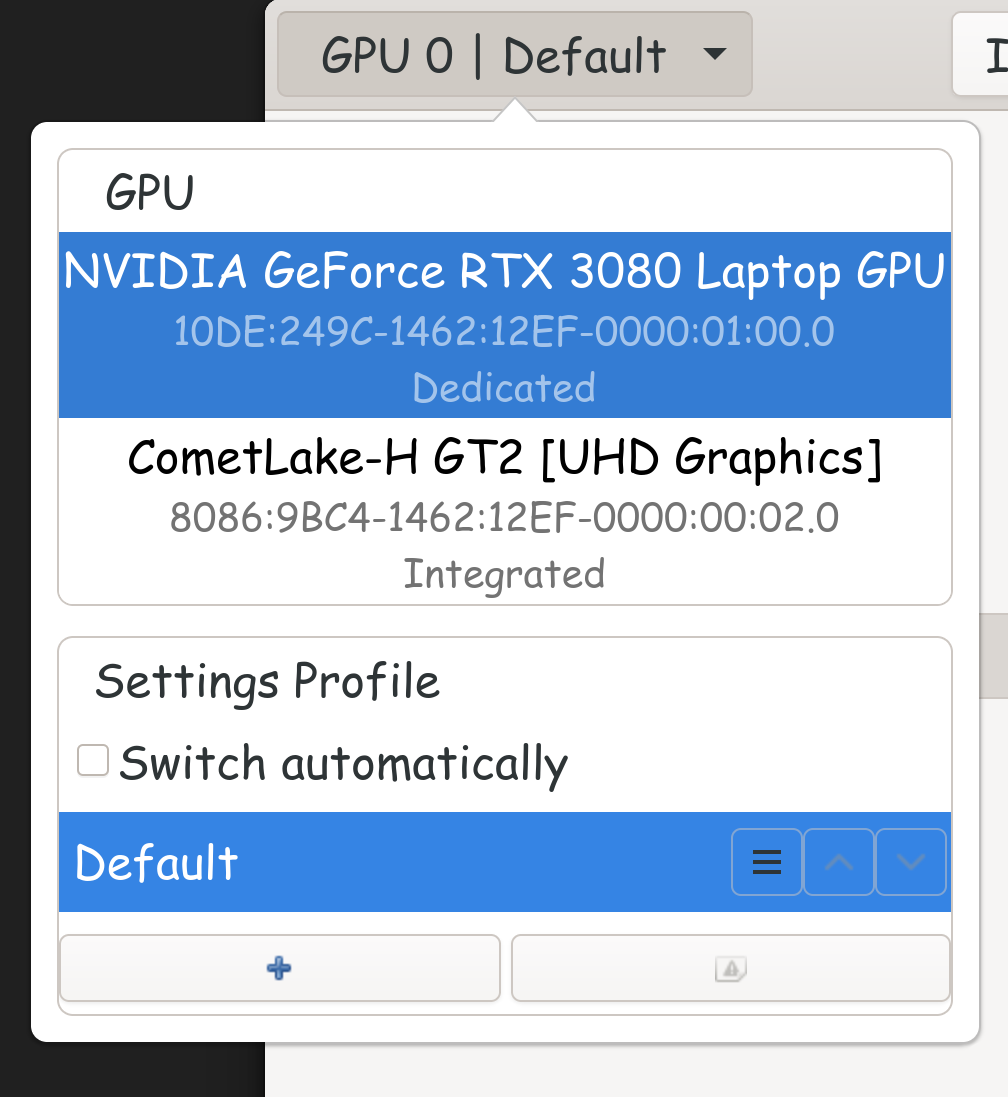Viewport: 1008px width, 1097px height.
Task: Add a new settings profile
Action: click(280, 968)
